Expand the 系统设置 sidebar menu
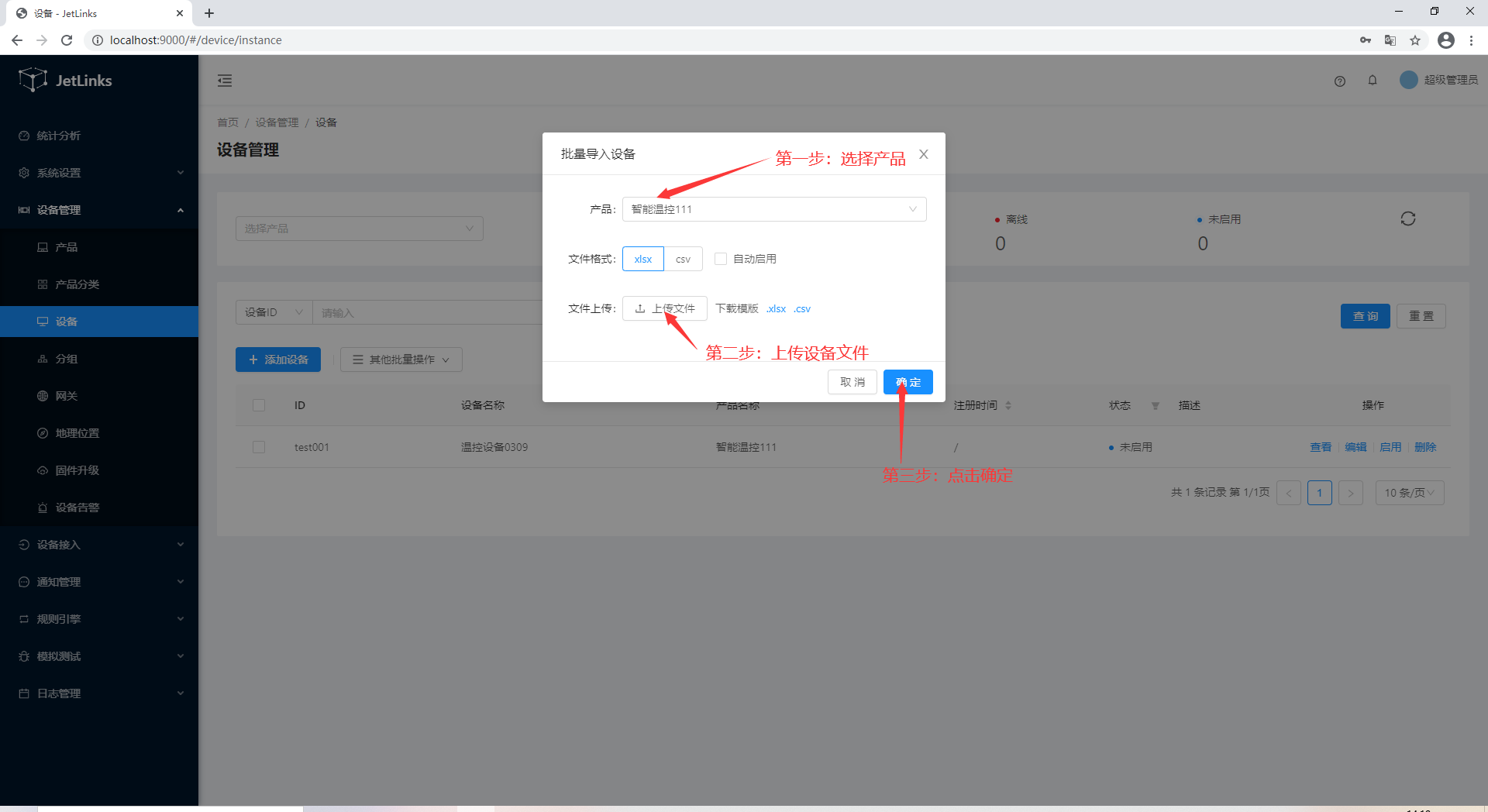Image resolution: width=1488 pixels, height=812 pixels. (99, 173)
